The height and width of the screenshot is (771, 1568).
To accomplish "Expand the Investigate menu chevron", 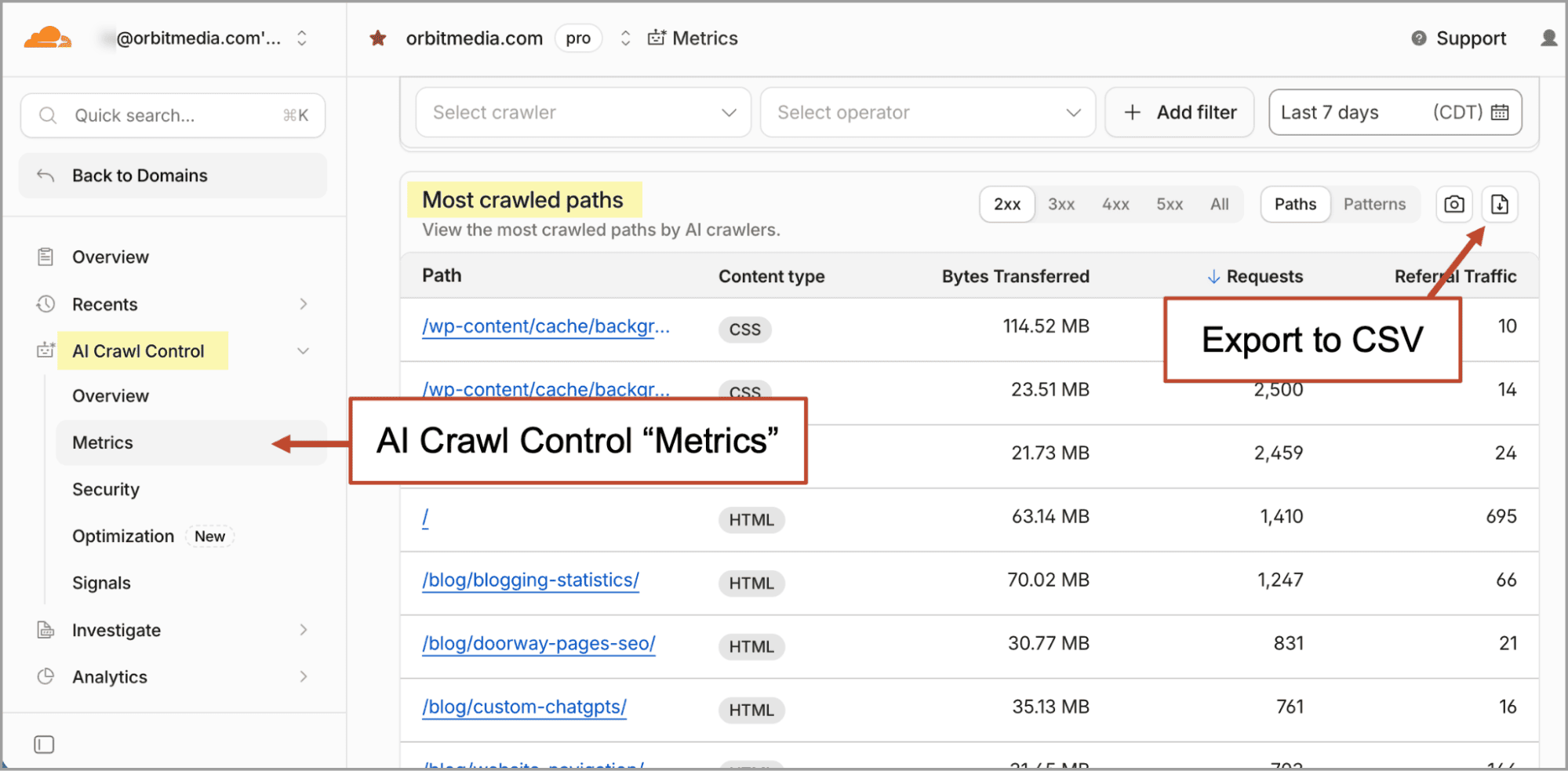I will [x=304, y=630].
